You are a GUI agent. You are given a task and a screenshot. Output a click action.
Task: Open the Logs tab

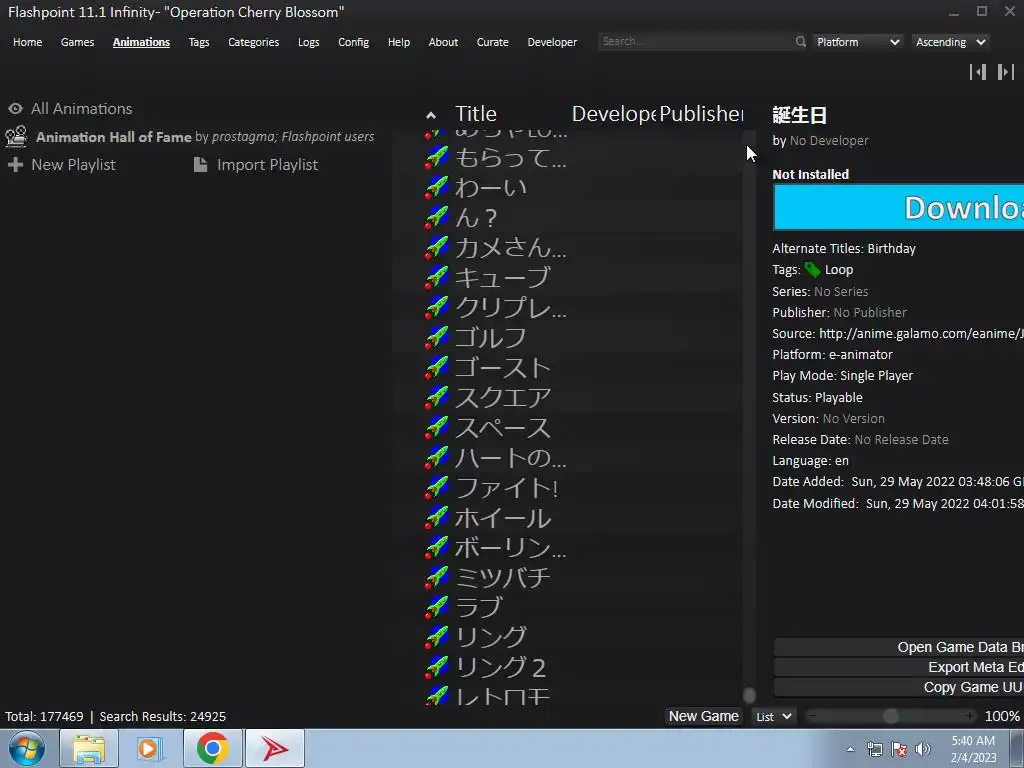[308, 42]
